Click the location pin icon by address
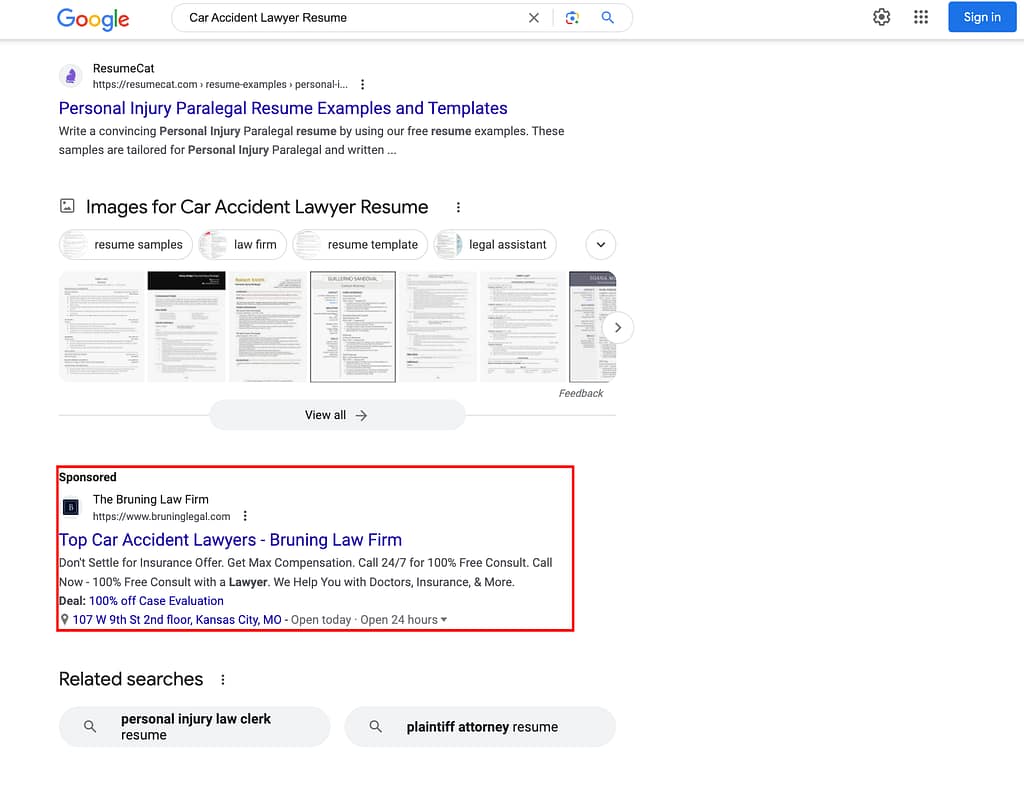1024x812 pixels. point(65,619)
